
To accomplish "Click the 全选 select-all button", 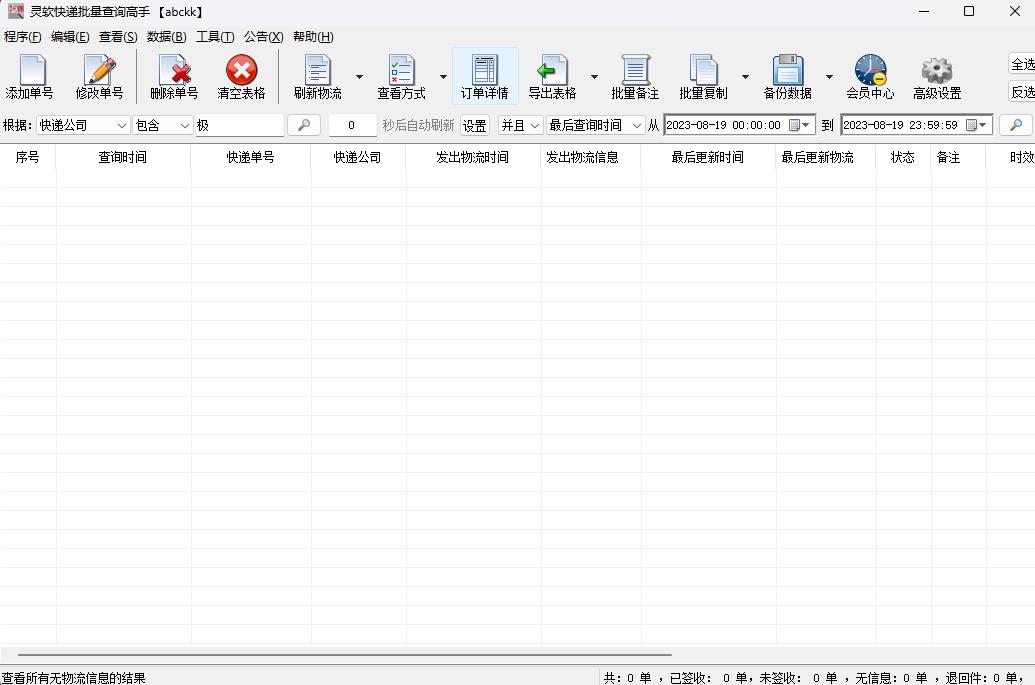I will (x=1023, y=64).
